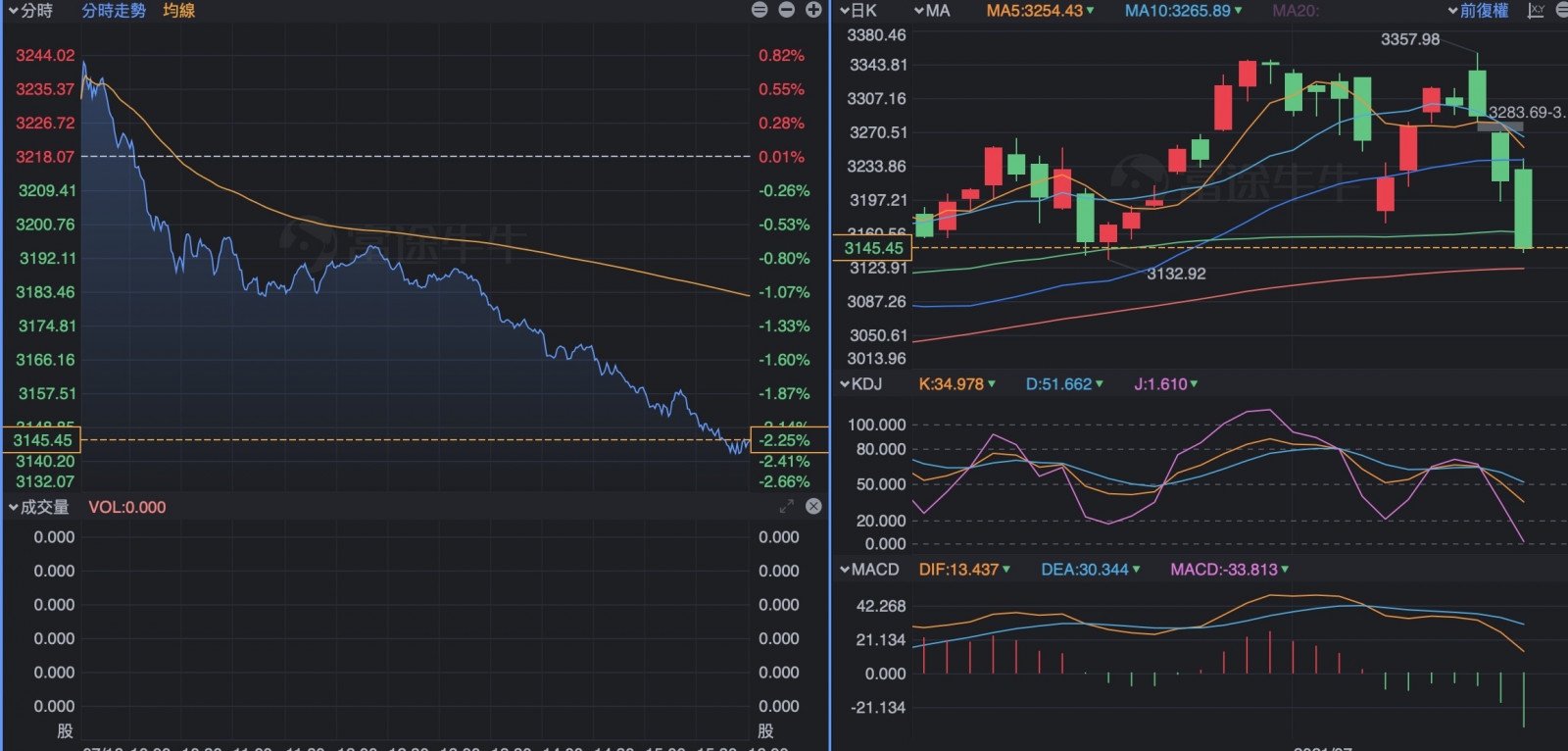
Task: Open the 日K period dropdown
Action: coord(858,11)
